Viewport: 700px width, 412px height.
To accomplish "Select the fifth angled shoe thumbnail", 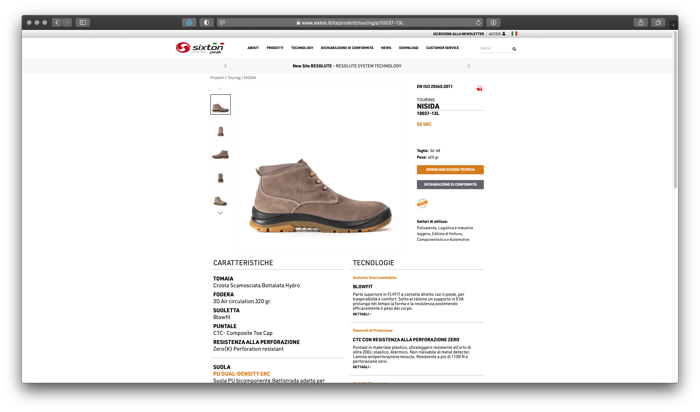I will click(x=221, y=198).
